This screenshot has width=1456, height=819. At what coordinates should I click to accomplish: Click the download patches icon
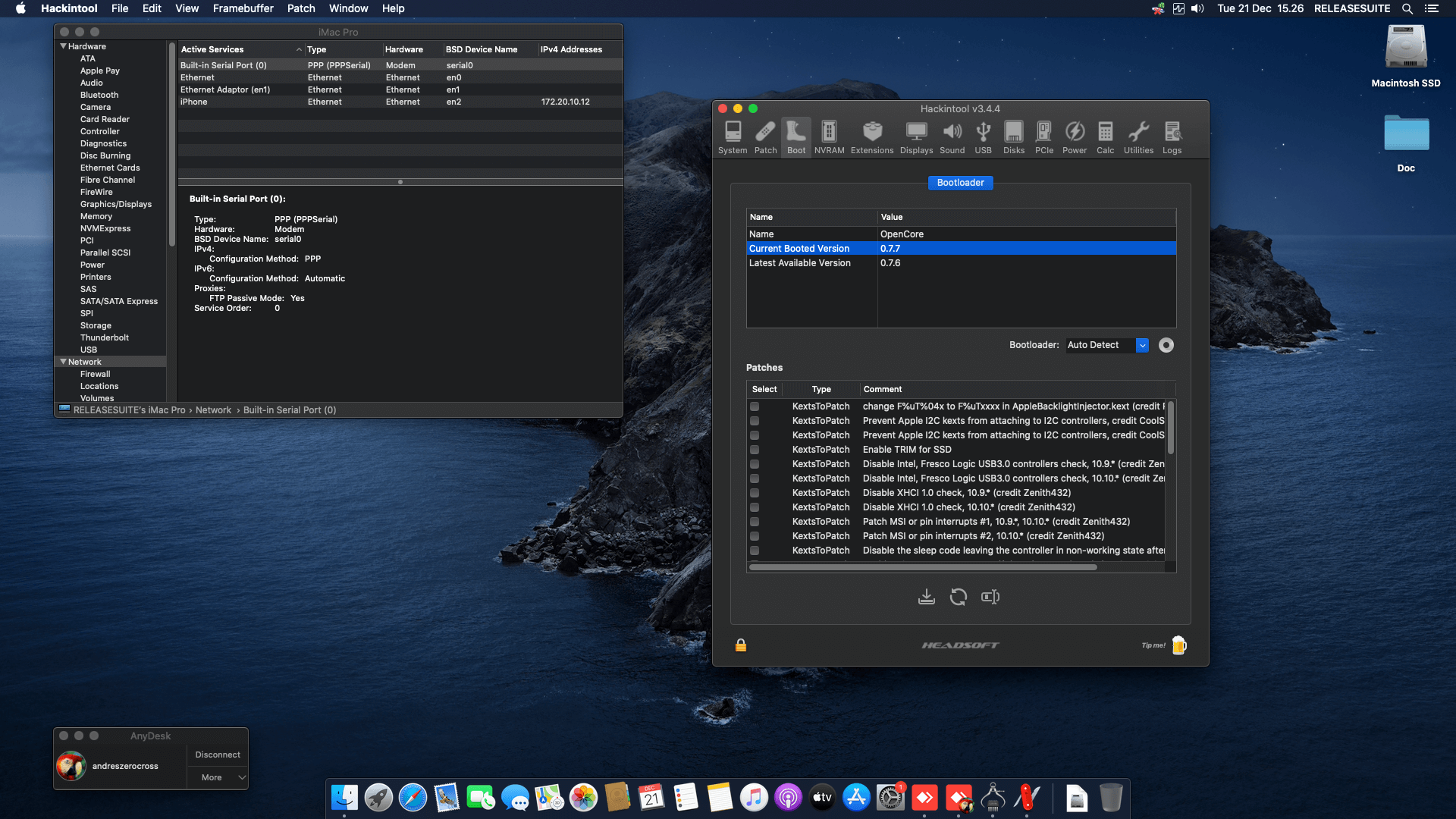[x=926, y=597]
